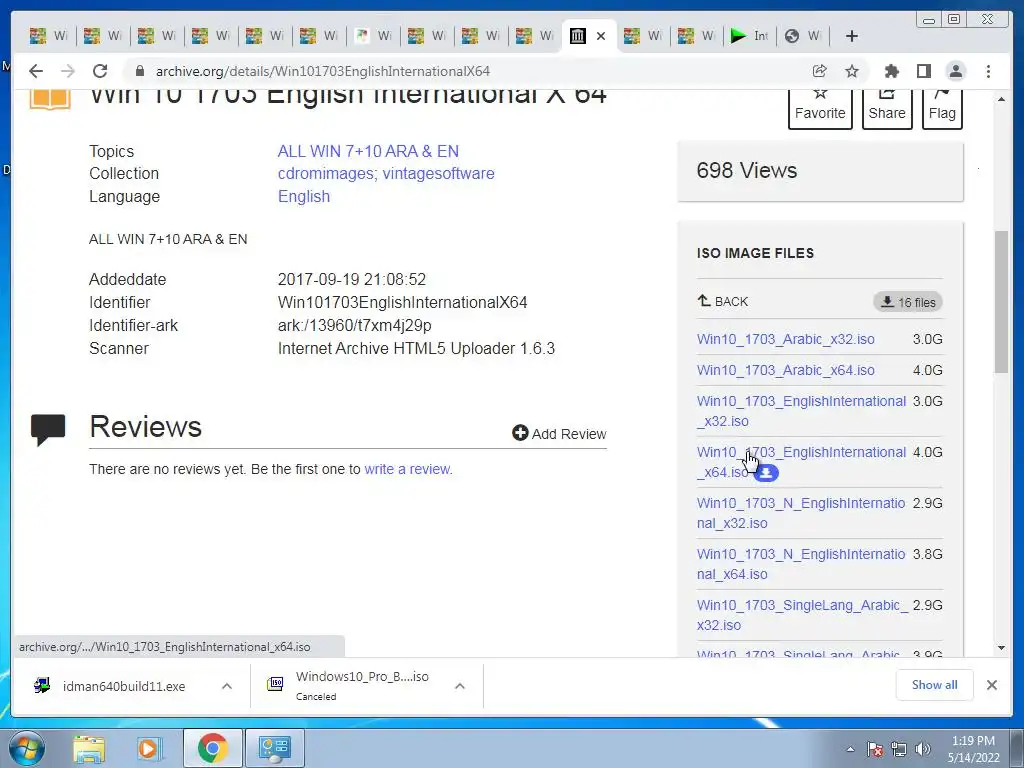Expand options for idman640build11.exe download
Screen dimensions: 1024x768
point(227,686)
